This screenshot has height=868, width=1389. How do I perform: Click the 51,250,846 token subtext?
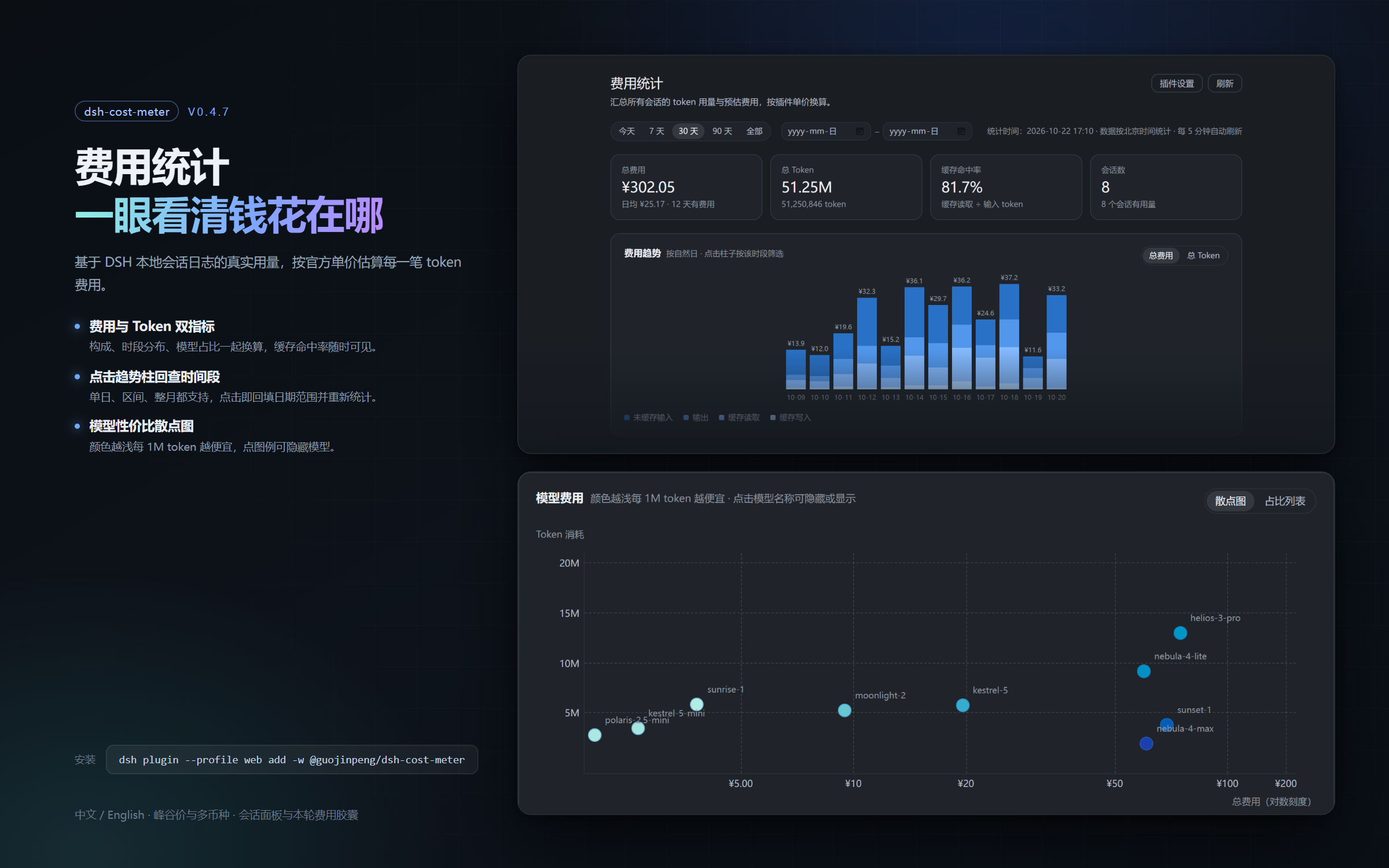(813, 204)
